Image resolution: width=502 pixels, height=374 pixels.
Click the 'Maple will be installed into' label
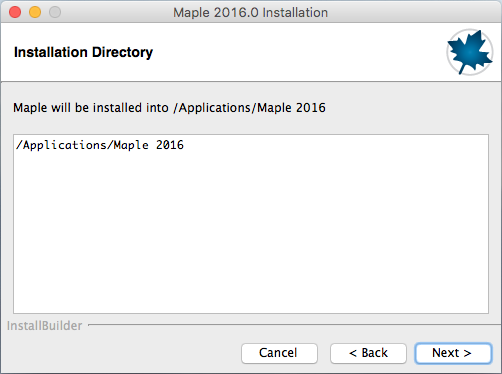point(91,108)
